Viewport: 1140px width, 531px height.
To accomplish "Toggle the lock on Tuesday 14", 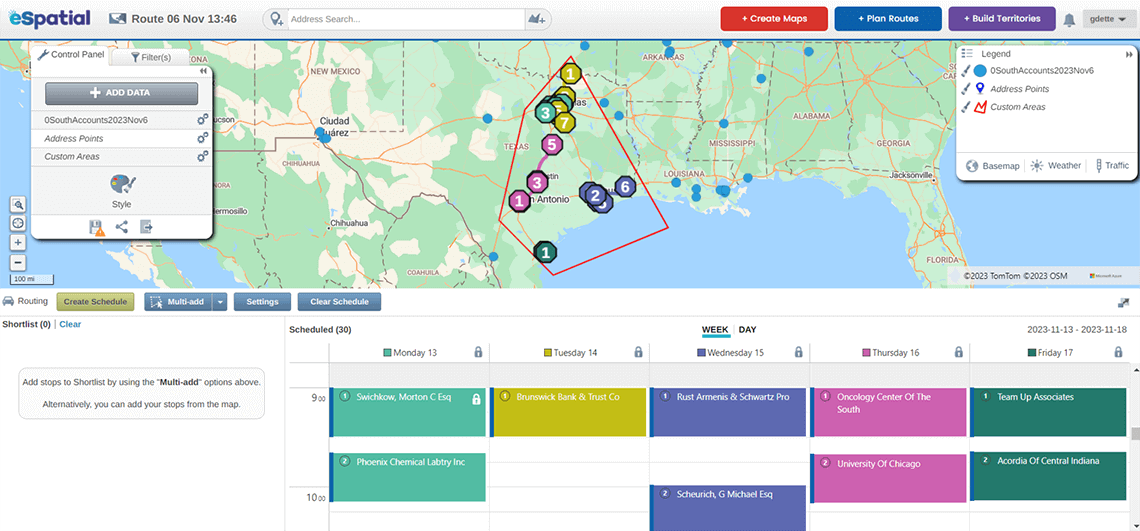I will click(638, 352).
